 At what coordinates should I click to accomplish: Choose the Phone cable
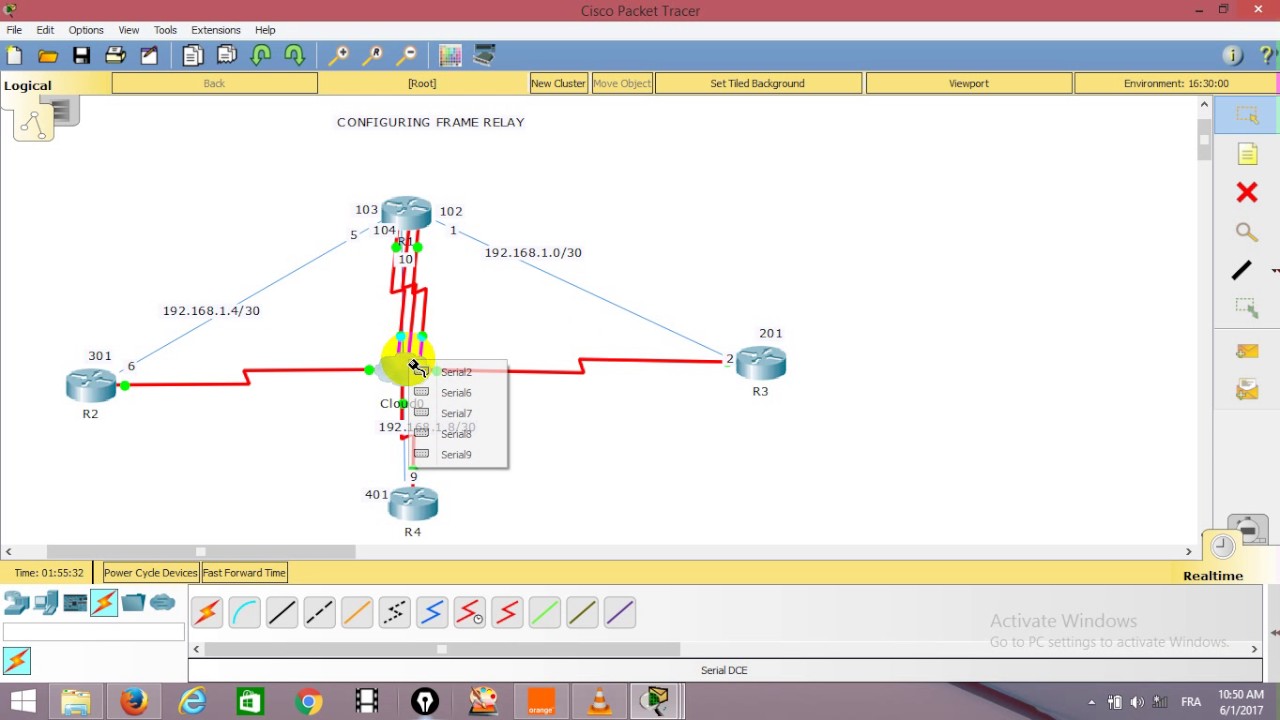394,612
